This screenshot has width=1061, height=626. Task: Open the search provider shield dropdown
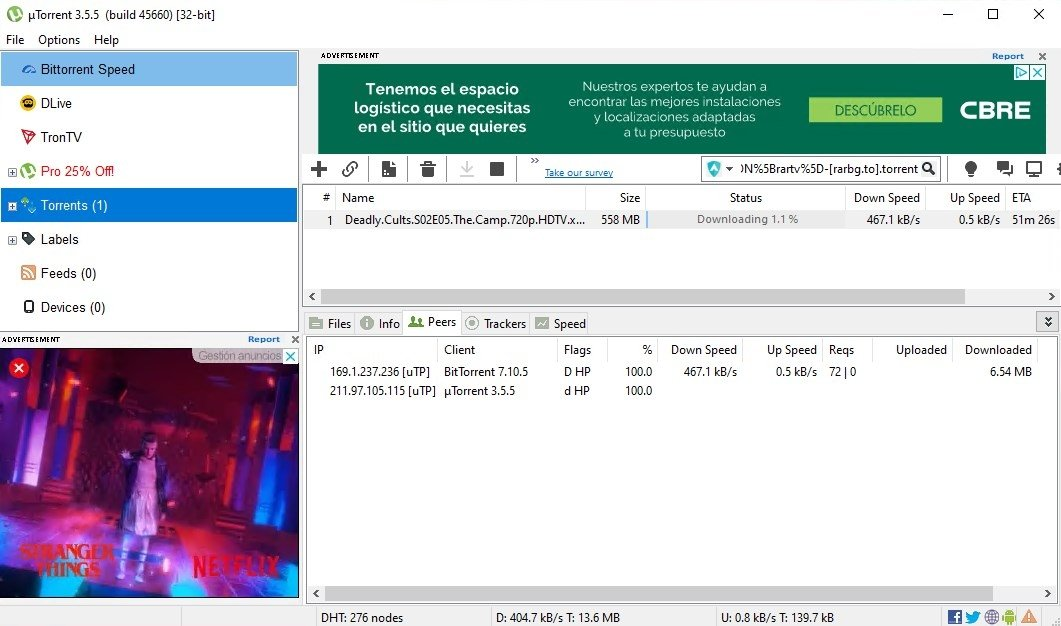720,169
